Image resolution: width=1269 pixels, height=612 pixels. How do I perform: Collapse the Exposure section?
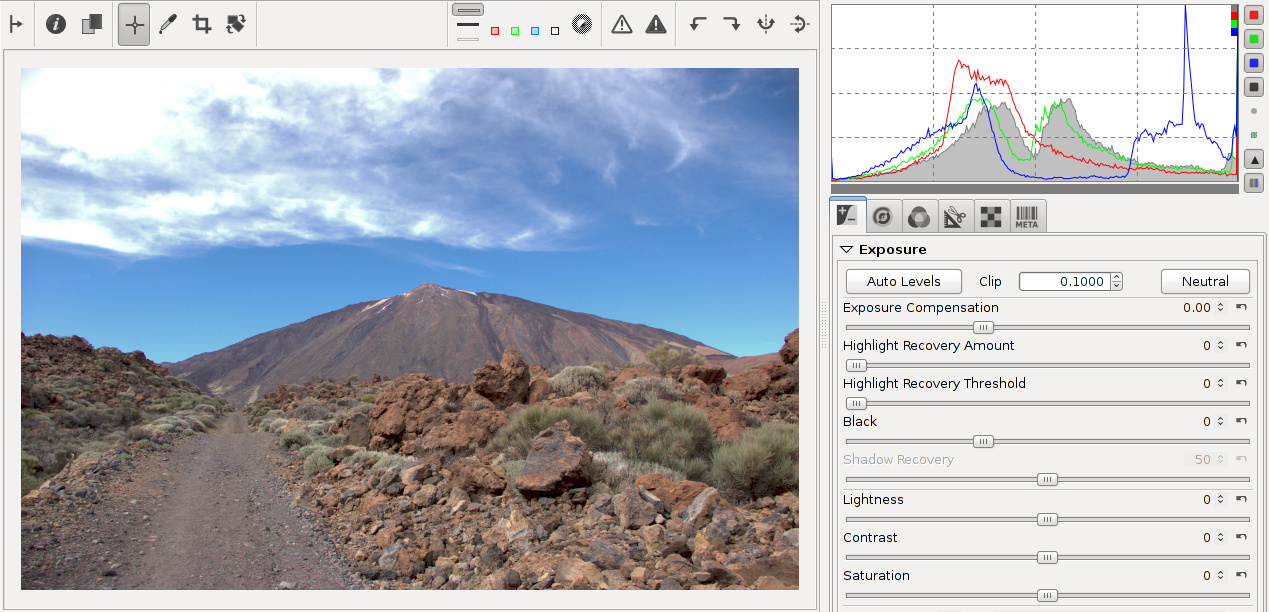pyautogui.click(x=847, y=250)
